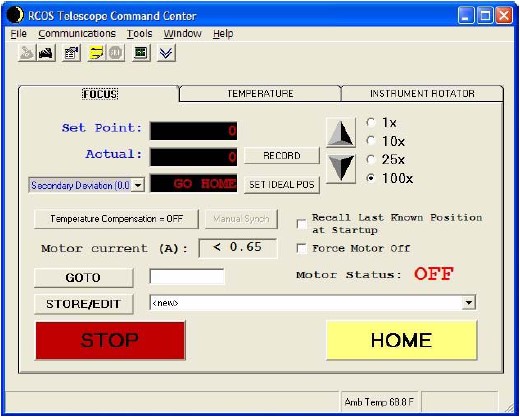Click the gray stop-sign toolbar icon
Screen dimensions: 520x417
coord(115,53)
